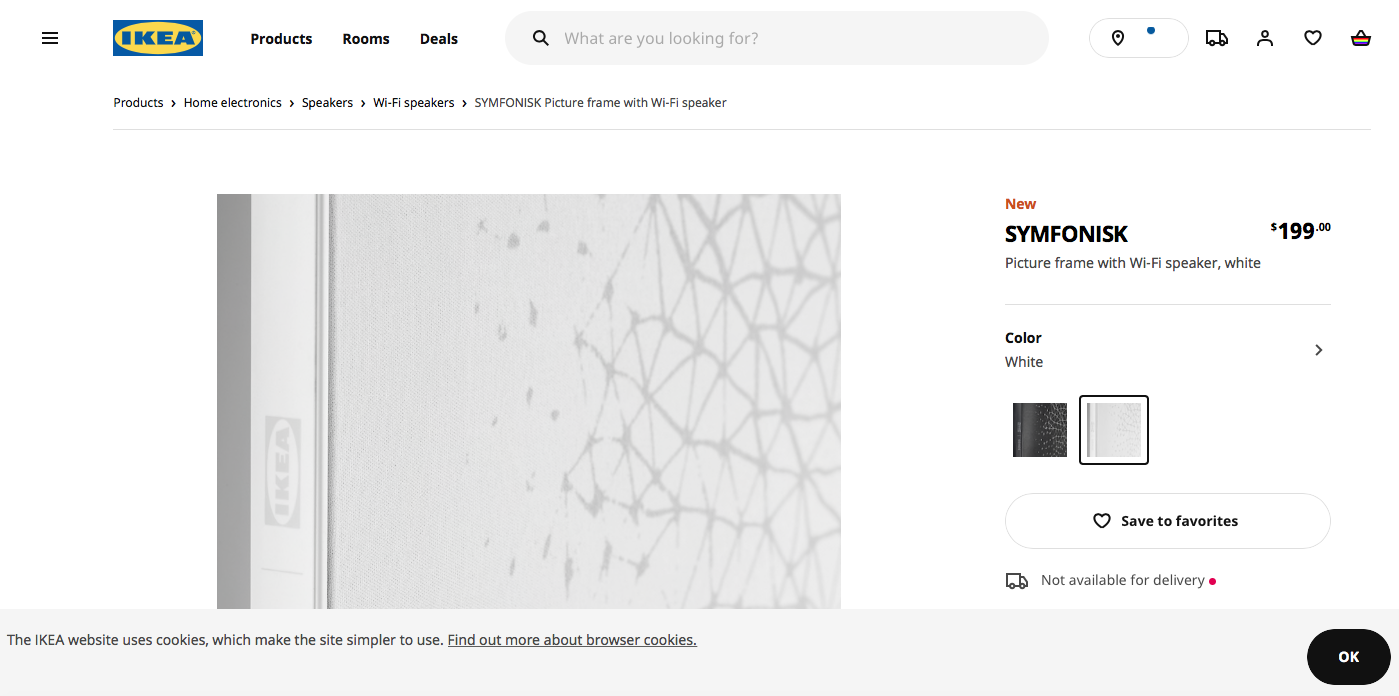Viewport: 1399px width, 696px height.
Task: Open the shopping bag icon
Action: click(1360, 38)
